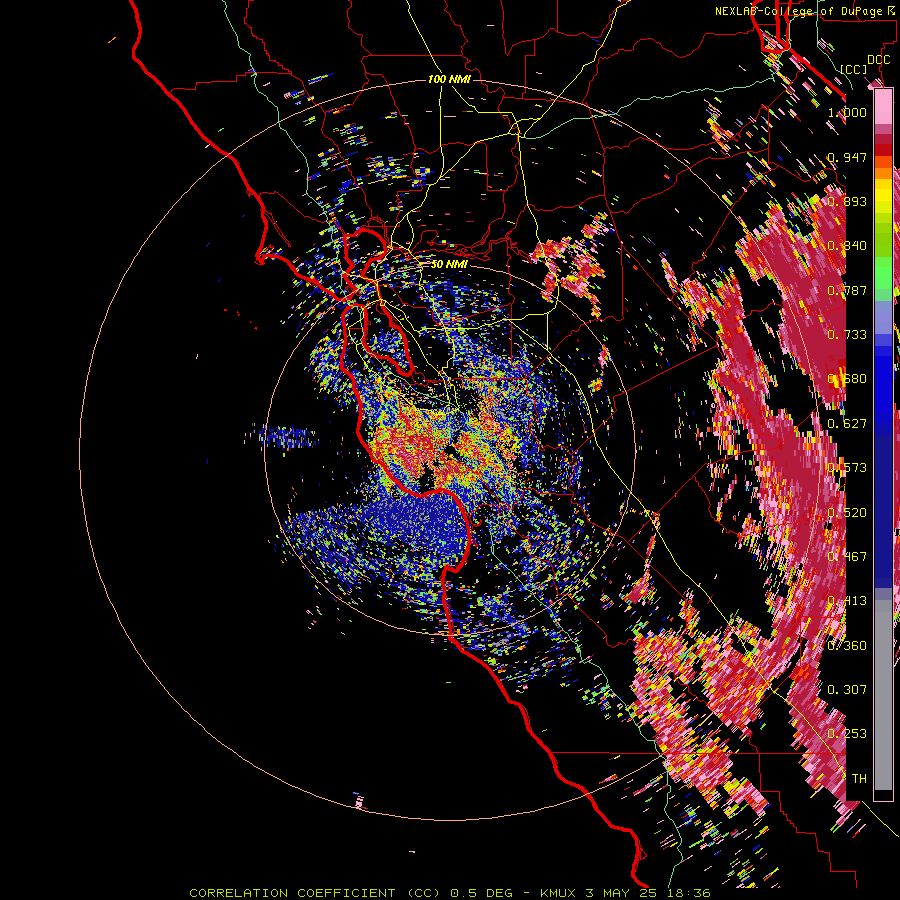Click the 0.893 scale value
This screenshot has height=900, width=900.
pos(847,201)
